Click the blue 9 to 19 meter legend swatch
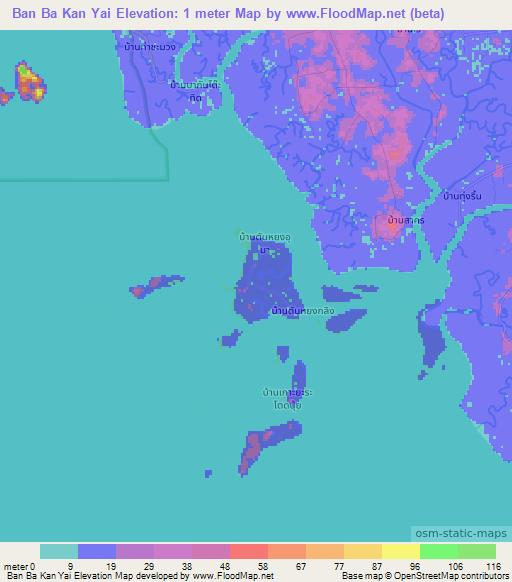512x582 pixels. pos(97,551)
